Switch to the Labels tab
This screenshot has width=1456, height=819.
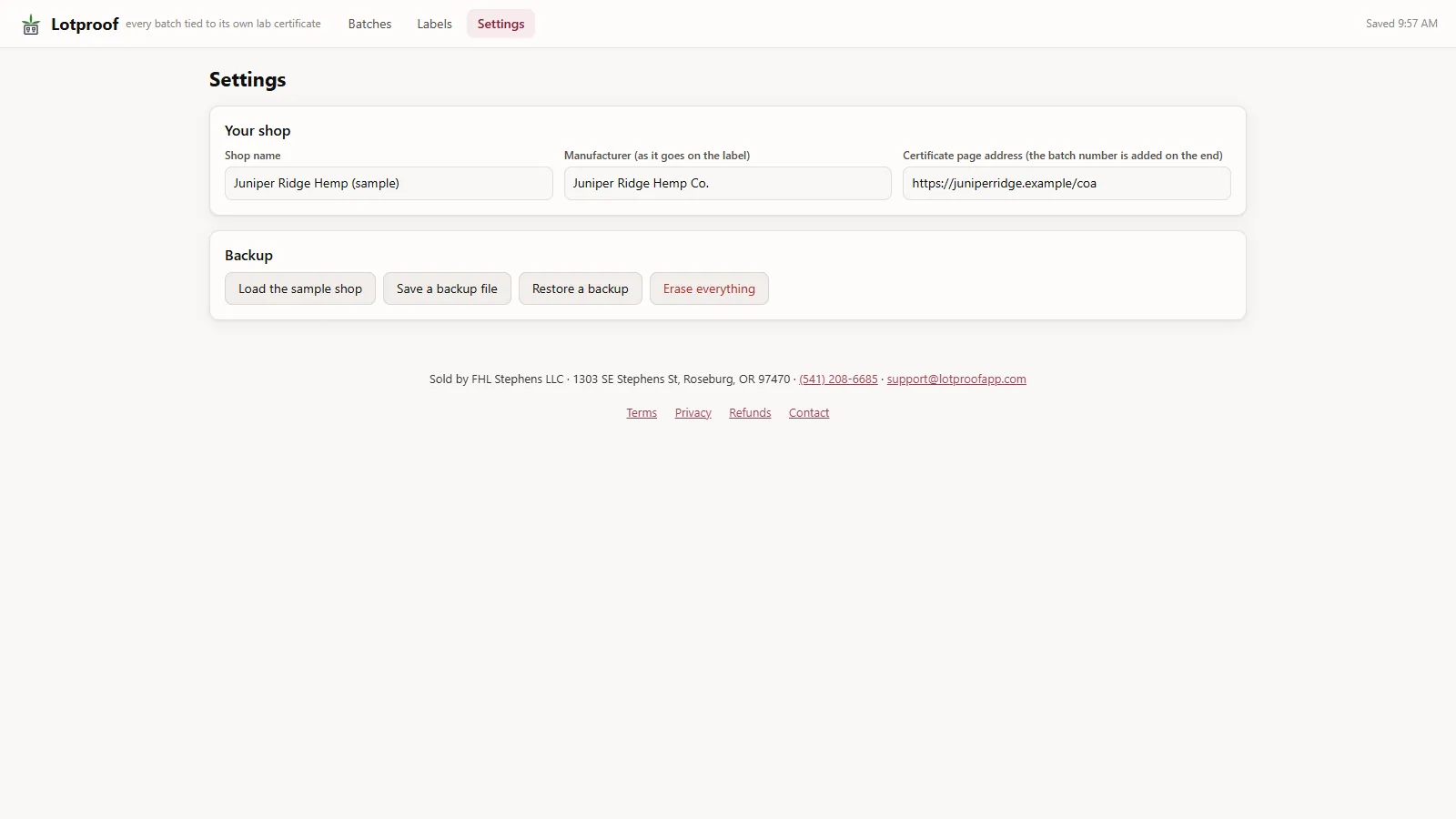(434, 24)
